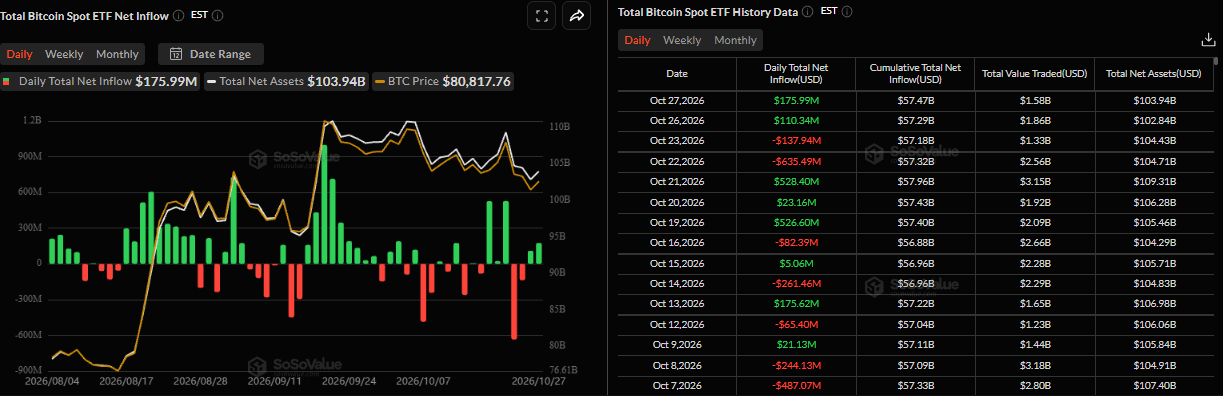Click the -$137.94M daily inflow cell
This screenshot has width=1223, height=396.
tap(796, 140)
